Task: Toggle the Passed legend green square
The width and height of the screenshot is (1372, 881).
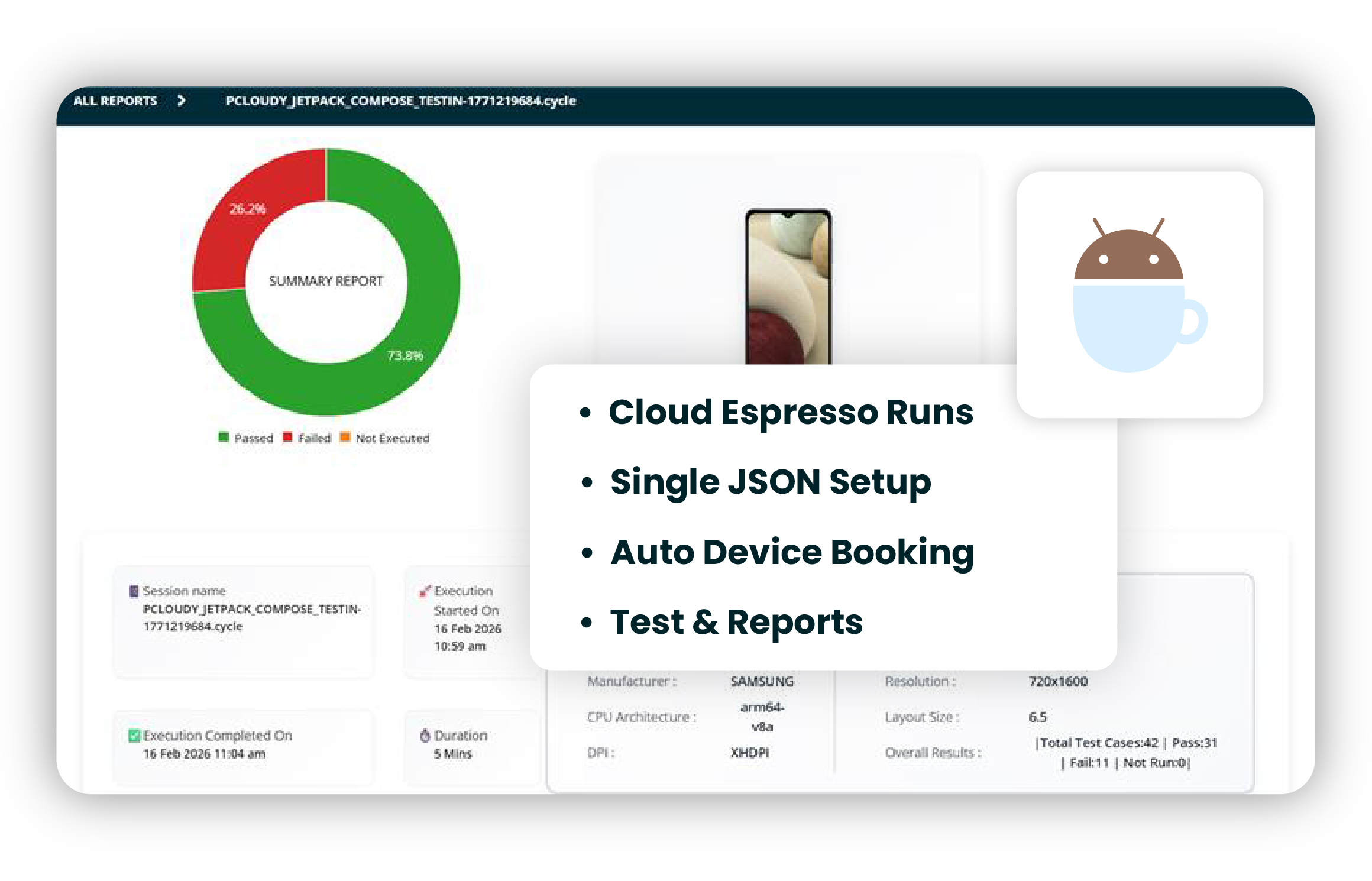Action: point(224,438)
